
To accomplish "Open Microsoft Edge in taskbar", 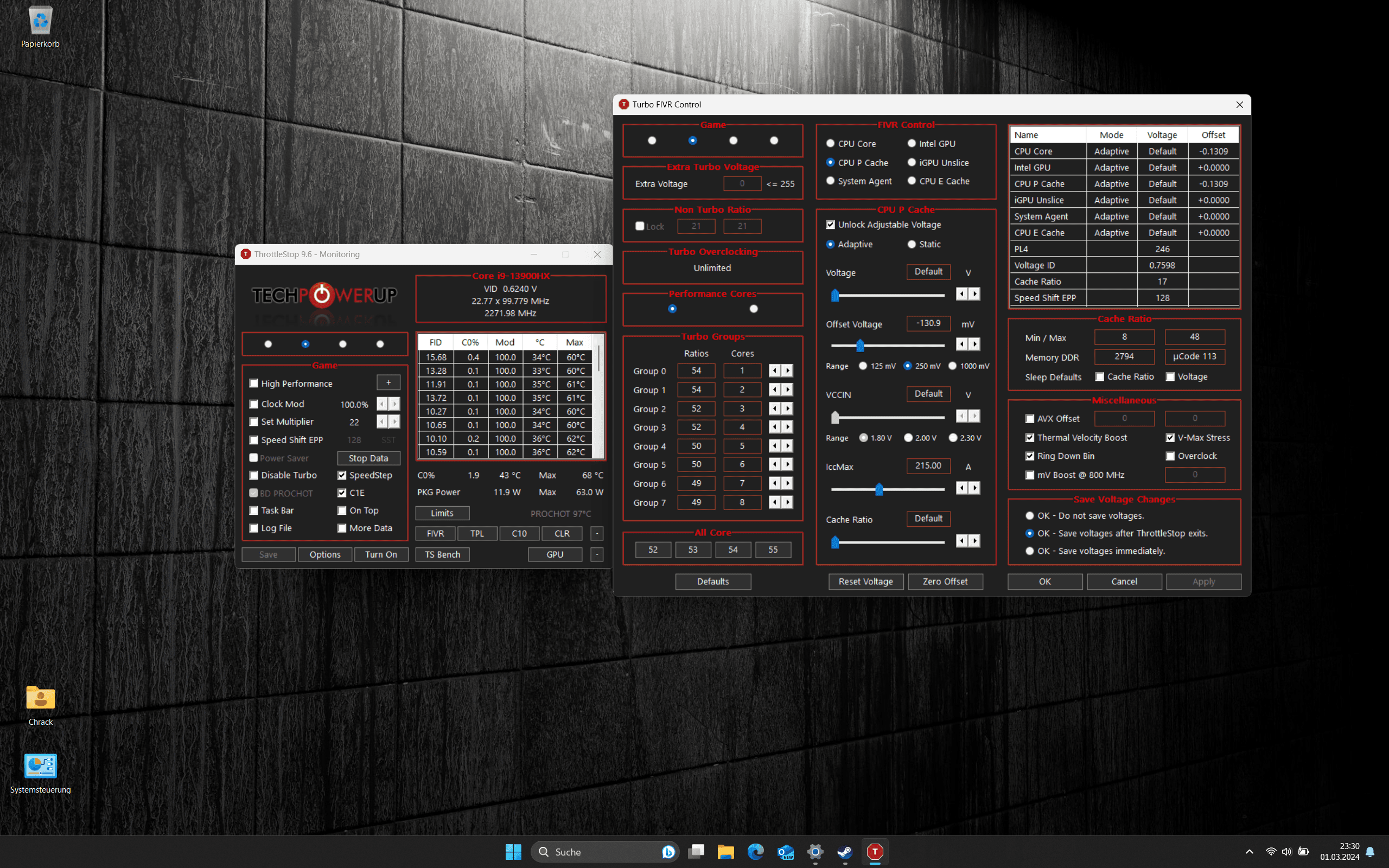I will click(755, 852).
